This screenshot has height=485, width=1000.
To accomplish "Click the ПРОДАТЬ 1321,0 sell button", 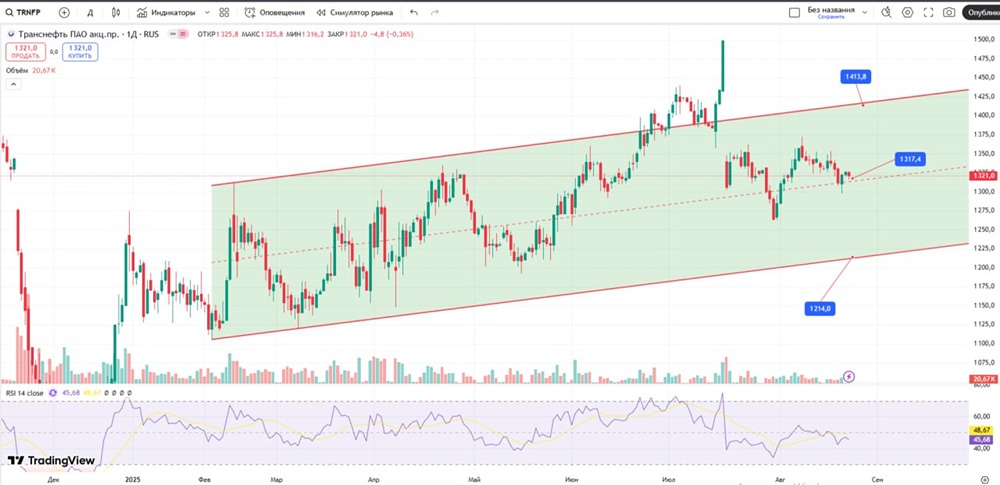I will tap(26, 52).
